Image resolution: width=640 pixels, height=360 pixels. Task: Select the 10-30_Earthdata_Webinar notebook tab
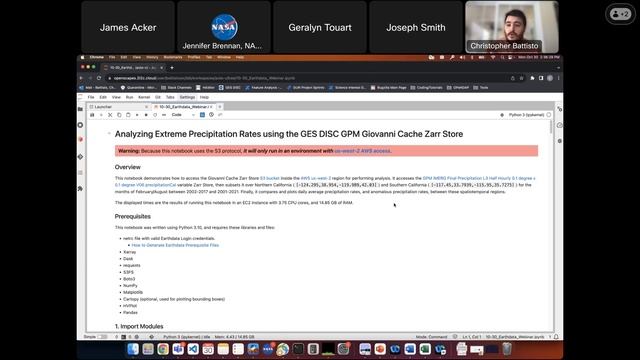(x=183, y=107)
